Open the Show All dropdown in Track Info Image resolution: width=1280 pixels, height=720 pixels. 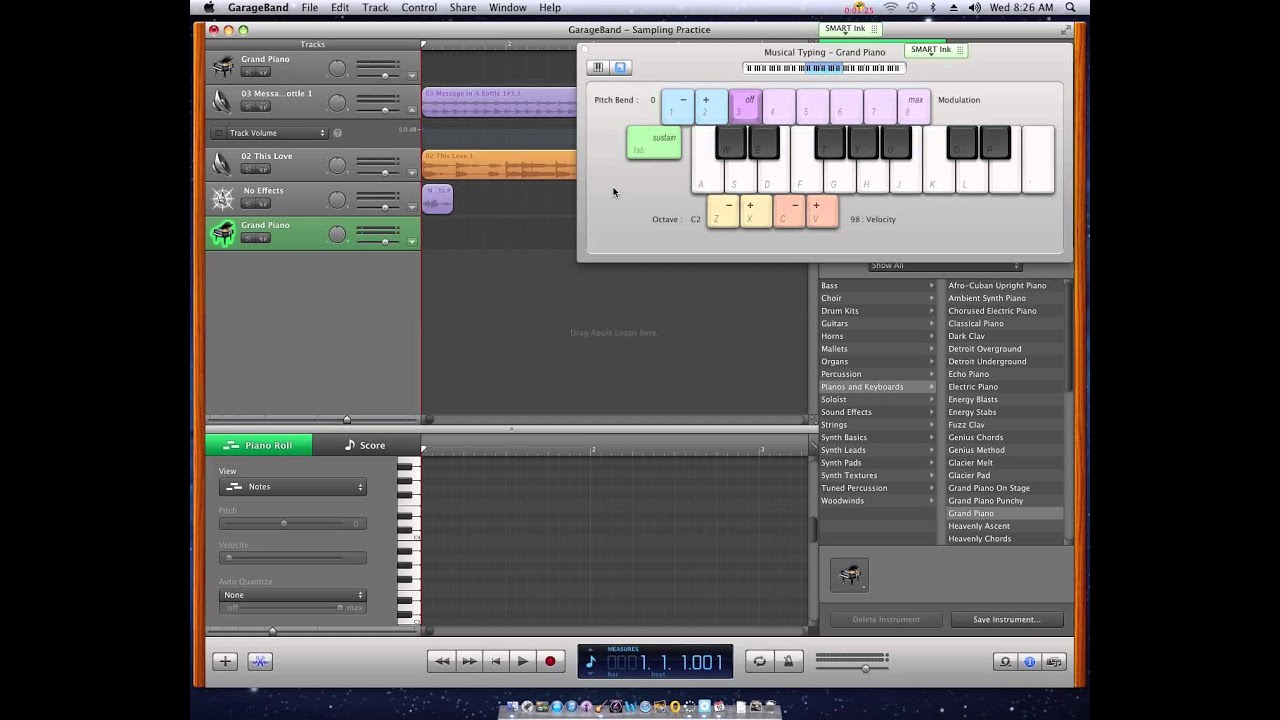click(945, 266)
